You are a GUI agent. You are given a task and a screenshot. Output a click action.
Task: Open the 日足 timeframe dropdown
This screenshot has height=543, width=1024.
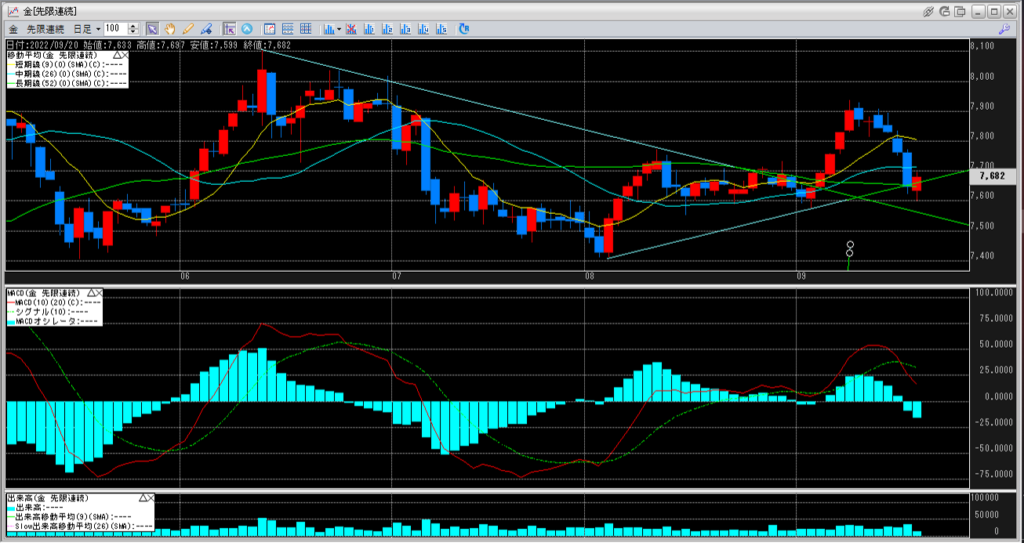point(87,29)
